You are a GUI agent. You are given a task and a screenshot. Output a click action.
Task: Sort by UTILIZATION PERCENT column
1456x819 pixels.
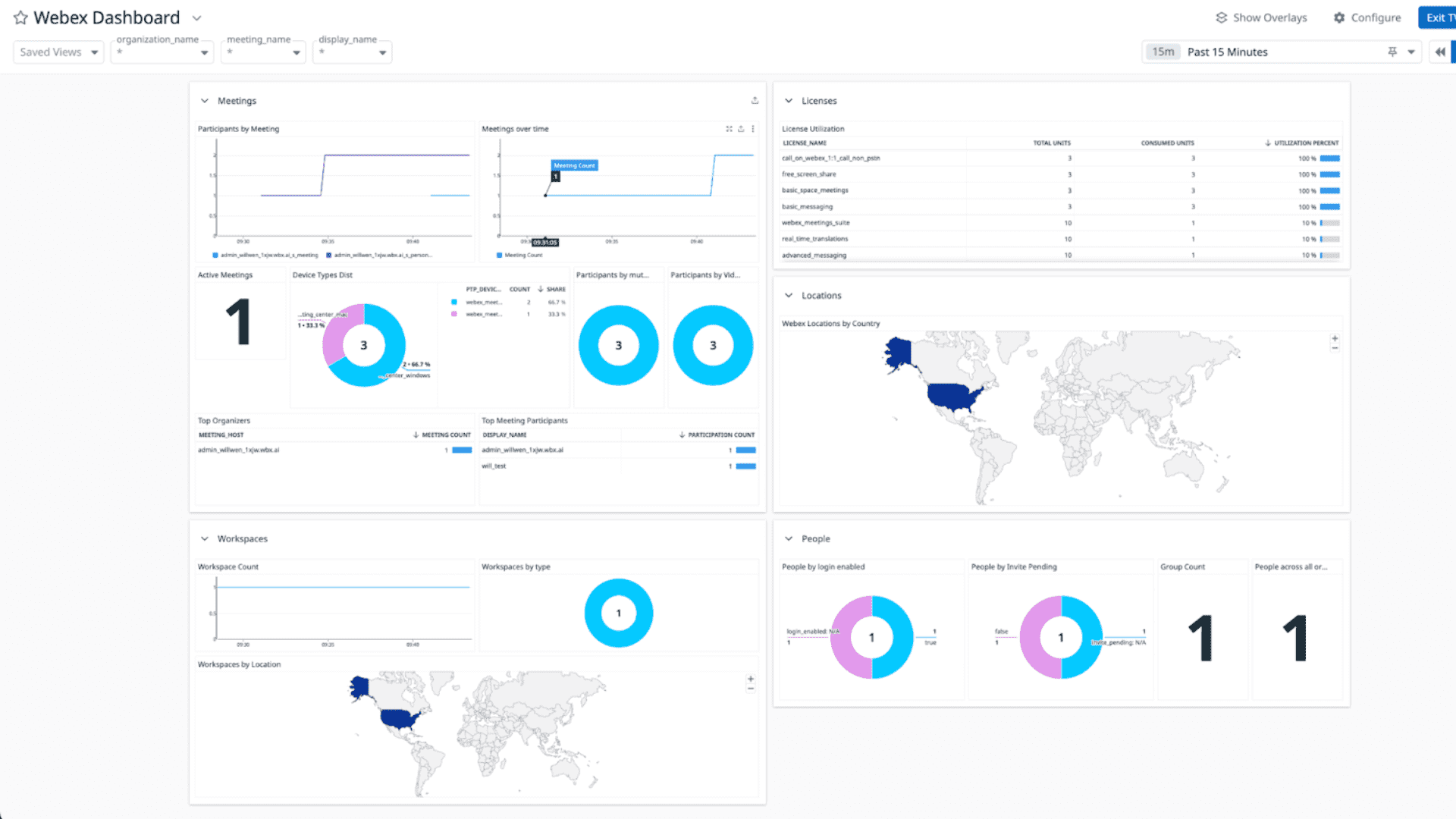pyautogui.click(x=1302, y=143)
